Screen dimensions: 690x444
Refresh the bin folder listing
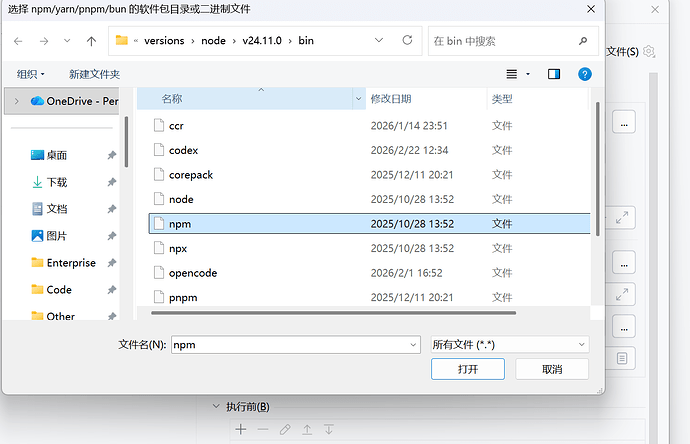pos(407,41)
